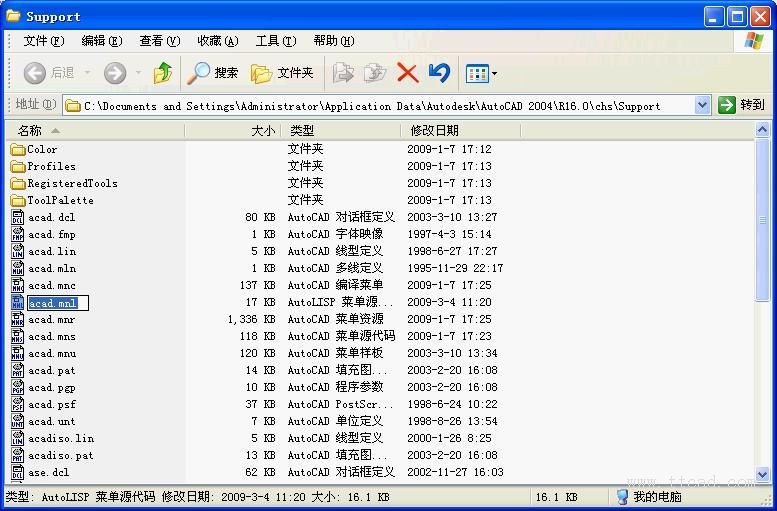Open the Back history dropdown arrow

pyautogui.click(x=87, y=73)
